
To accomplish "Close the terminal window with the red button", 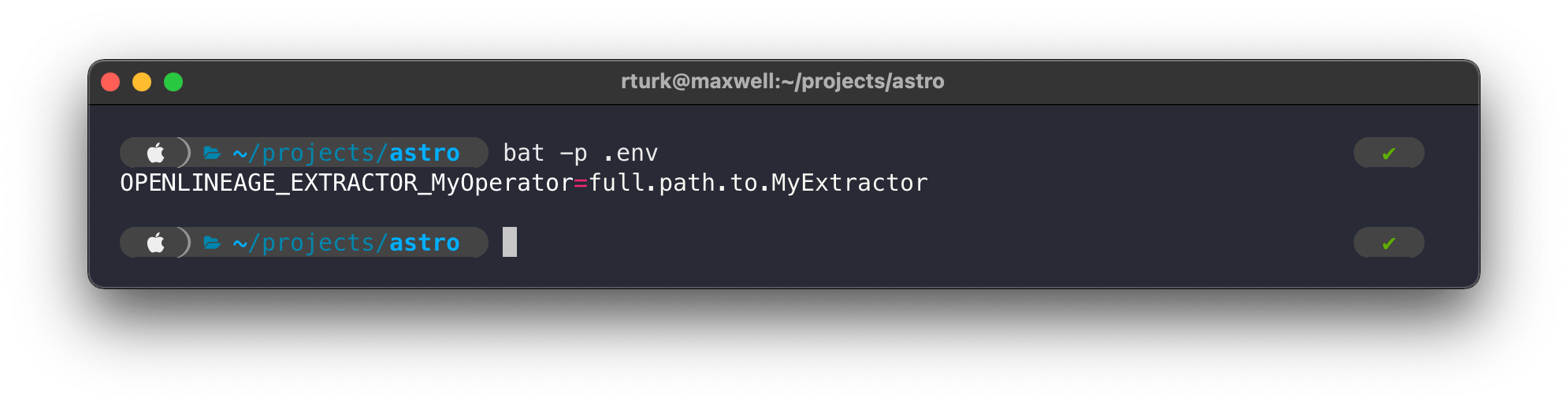I will pyautogui.click(x=110, y=82).
